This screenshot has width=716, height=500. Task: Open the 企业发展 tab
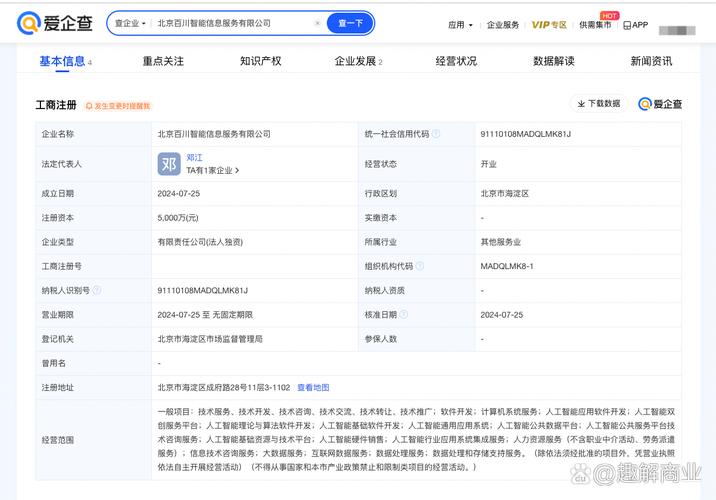(x=358, y=61)
